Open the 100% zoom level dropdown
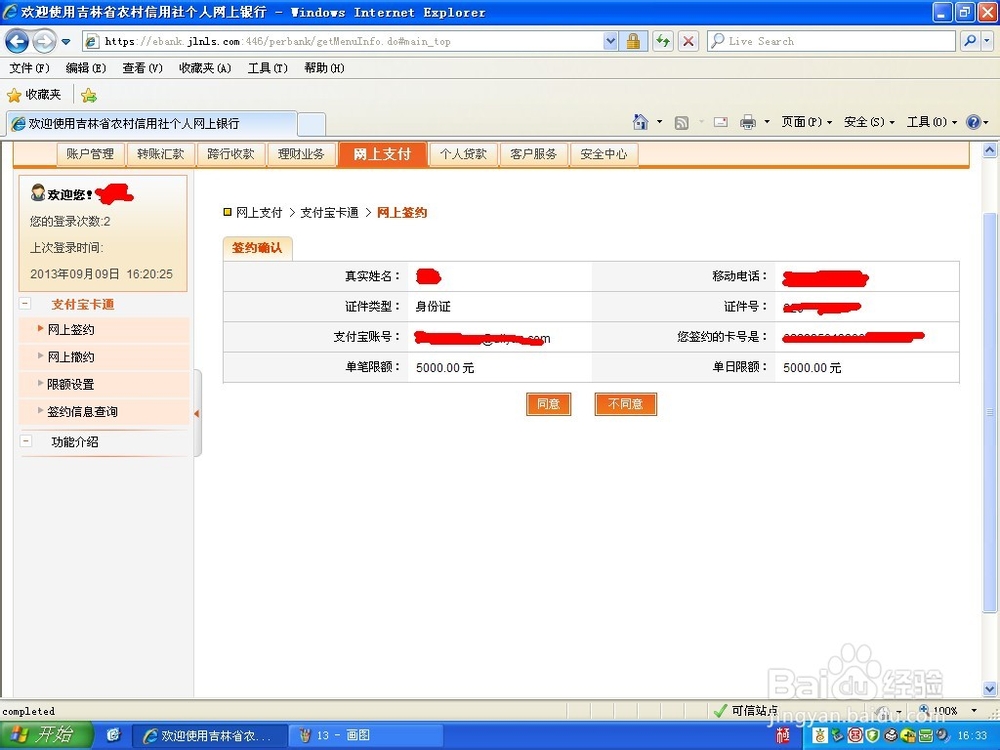The width and height of the screenshot is (1000, 750). click(974, 710)
